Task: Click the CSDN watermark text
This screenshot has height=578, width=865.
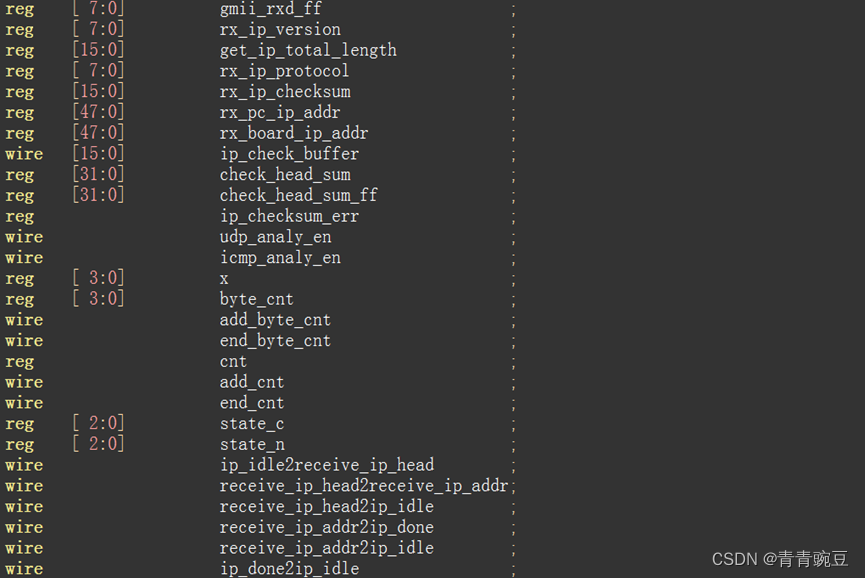Action: [x=779, y=559]
